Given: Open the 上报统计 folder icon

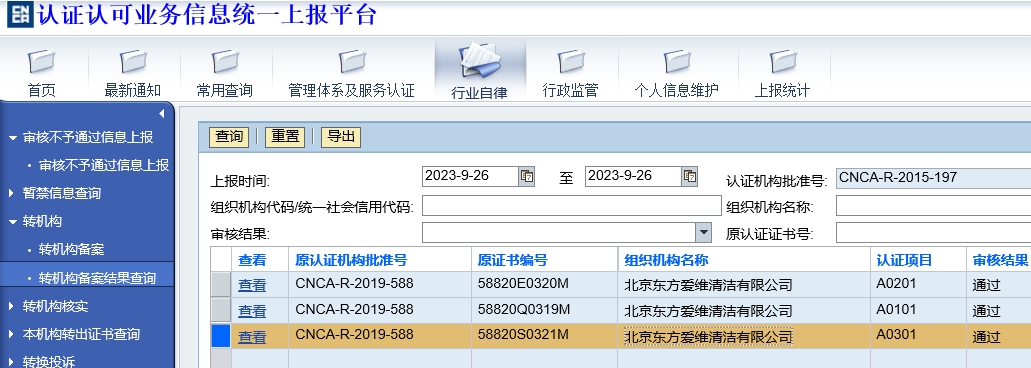Looking at the screenshot, I should coord(782,62).
